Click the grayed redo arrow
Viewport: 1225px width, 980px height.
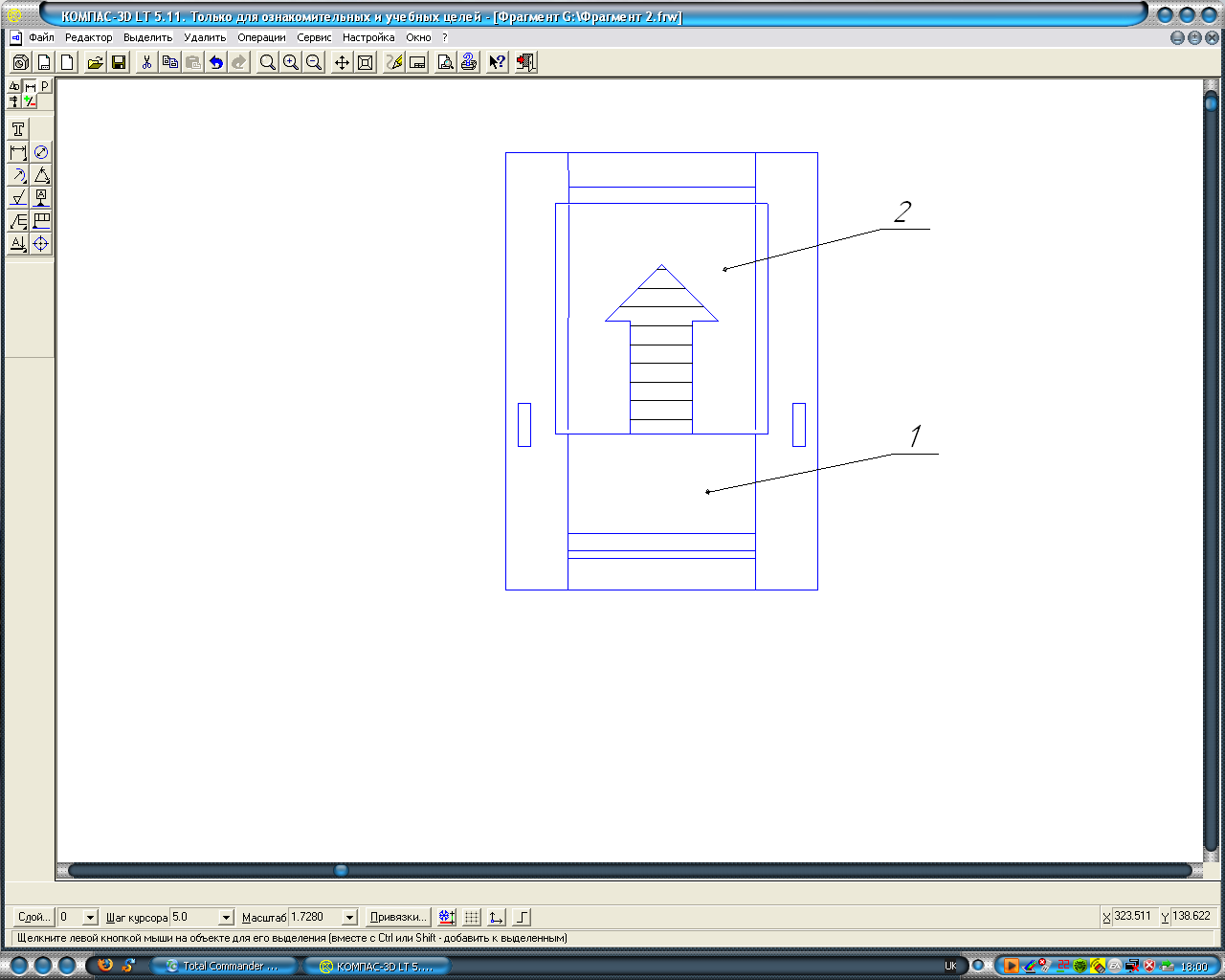click(x=239, y=62)
